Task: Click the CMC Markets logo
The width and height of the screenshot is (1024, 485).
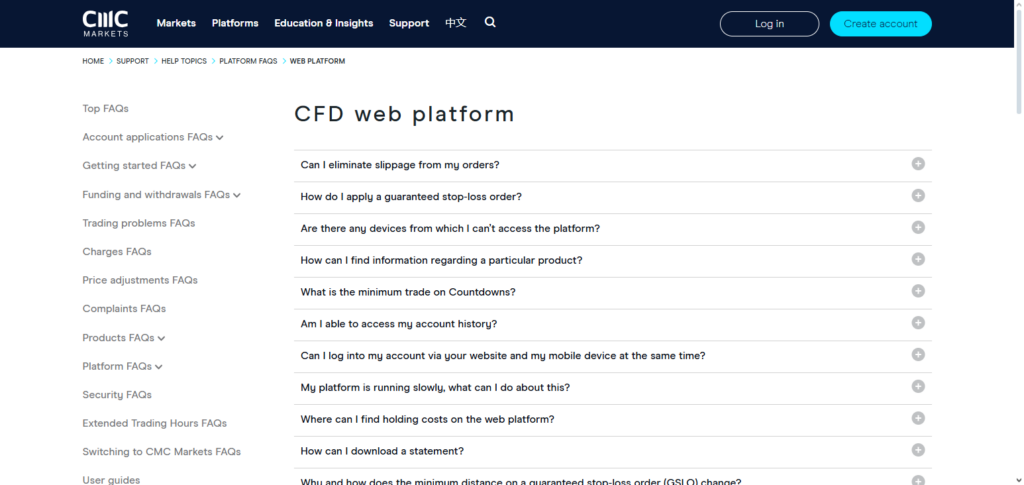Action: pos(105,23)
